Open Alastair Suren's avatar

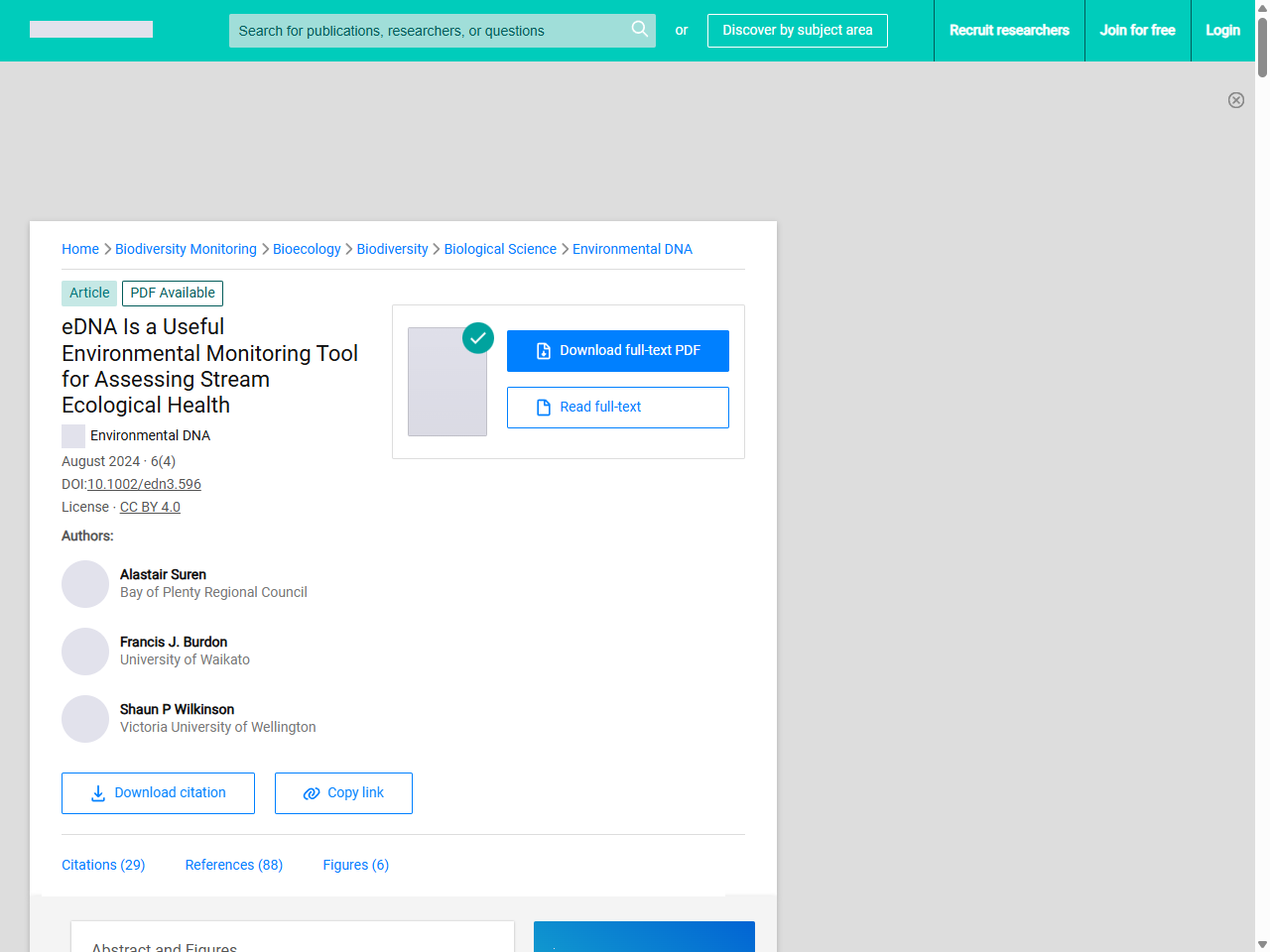tap(85, 584)
